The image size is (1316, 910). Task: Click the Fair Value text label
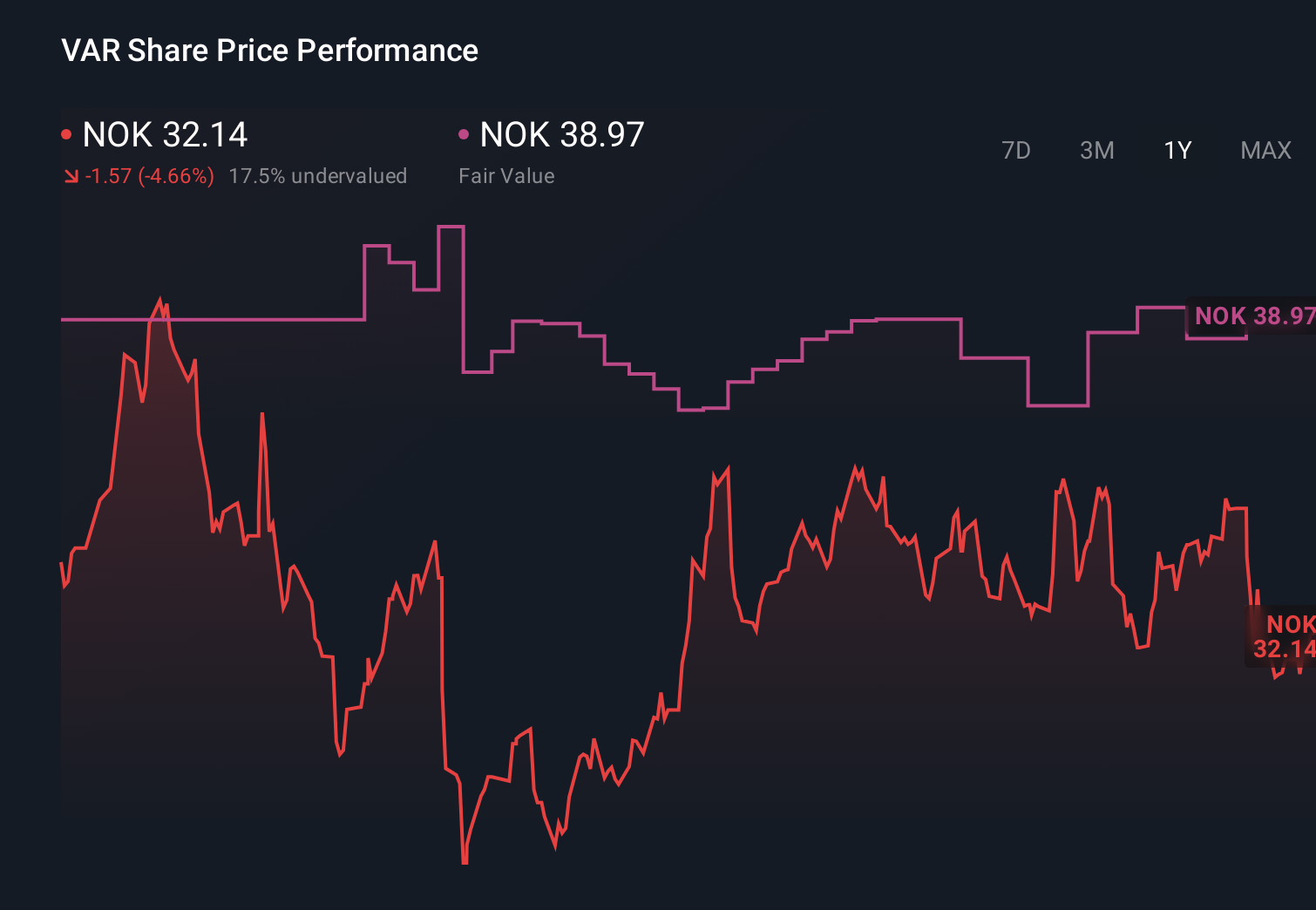(506, 175)
